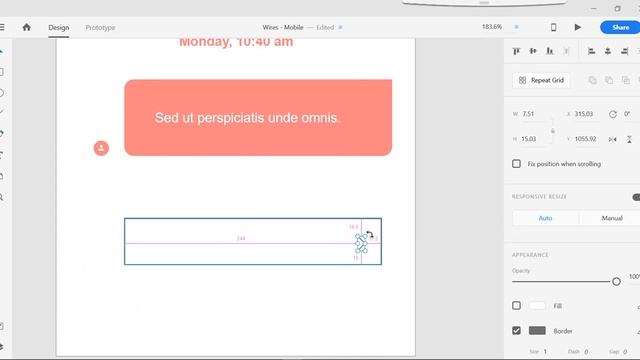Screen dimensions: 640x360
Task: Flip the selection horizontally
Action: [613, 139]
